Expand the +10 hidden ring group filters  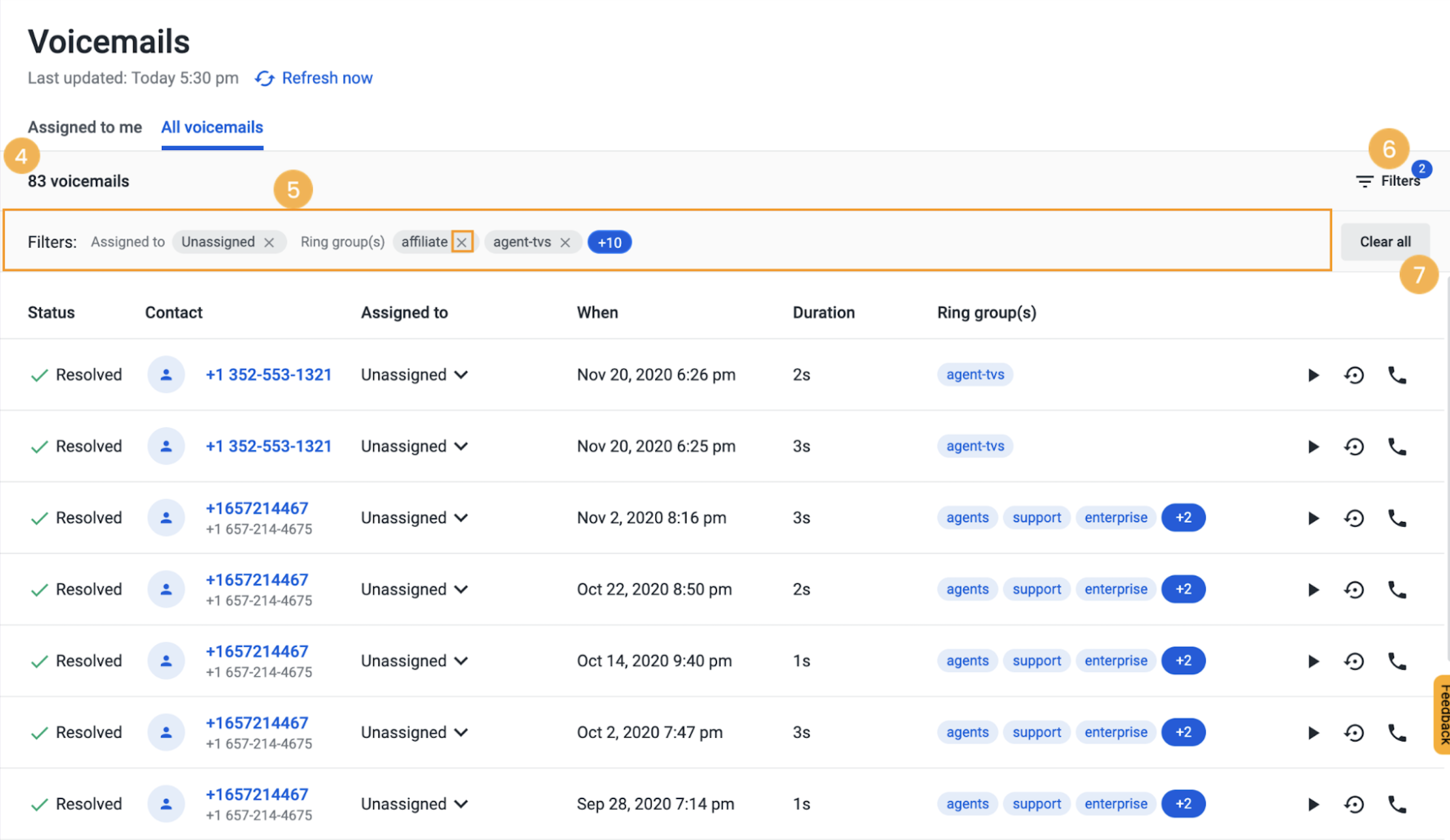pos(610,243)
